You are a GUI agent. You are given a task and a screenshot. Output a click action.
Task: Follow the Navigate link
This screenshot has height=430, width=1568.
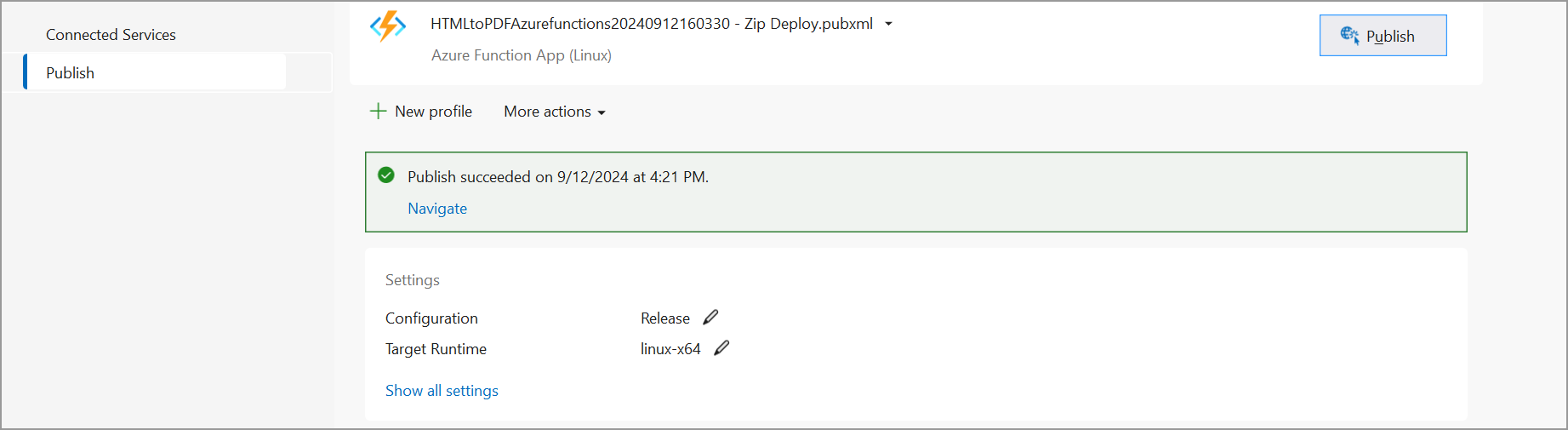[x=437, y=209]
